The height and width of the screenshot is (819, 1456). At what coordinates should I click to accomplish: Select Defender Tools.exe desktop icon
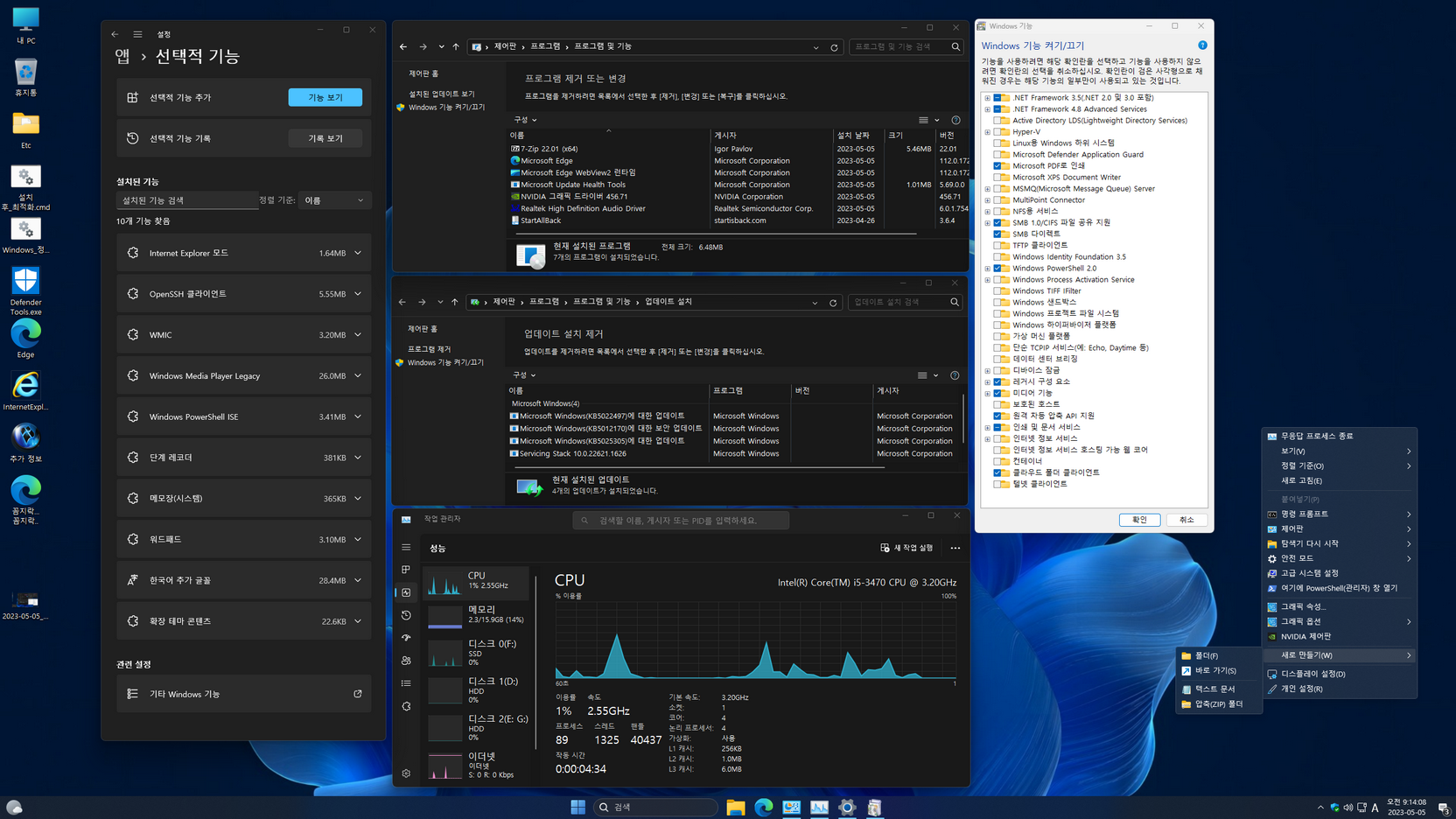[25, 290]
